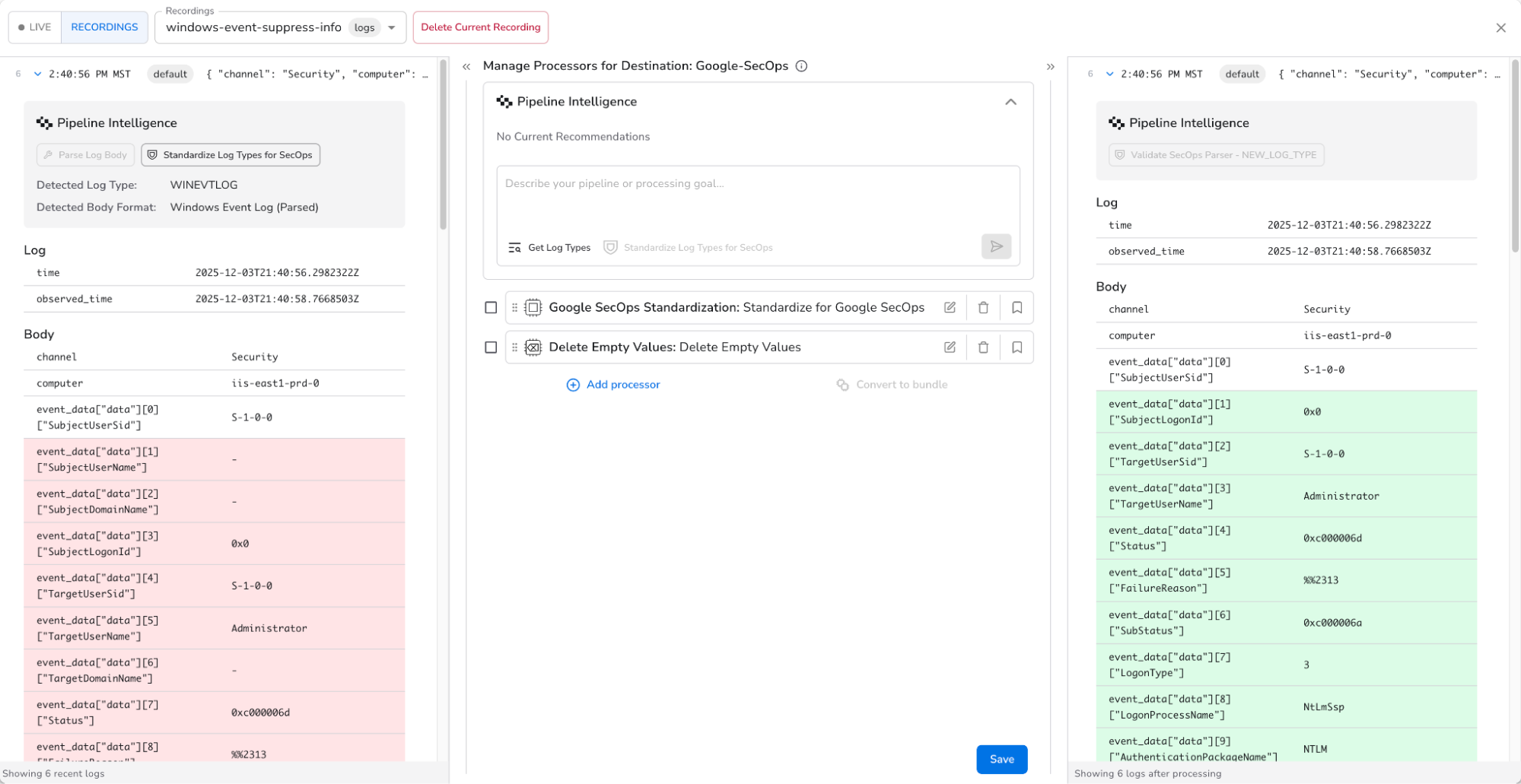Image resolution: width=1521 pixels, height=784 pixels.
Task: Check the Delete Empty Values checkbox
Action: 491,347
